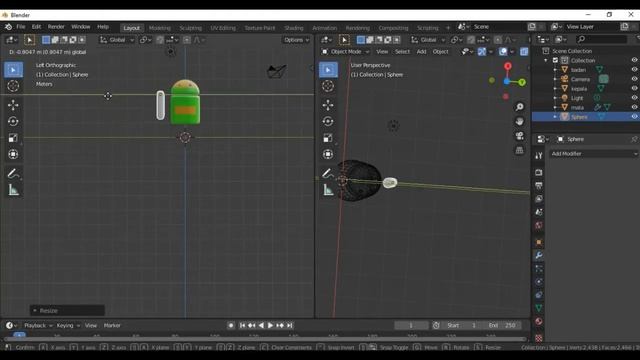Select the Rotate tool in left viewport
This screenshot has height=360, width=640.
tap(13, 121)
